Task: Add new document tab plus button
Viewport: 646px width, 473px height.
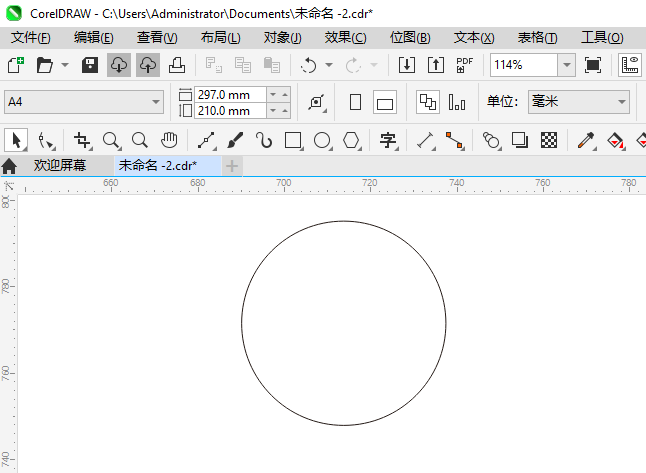Action: click(232, 166)
